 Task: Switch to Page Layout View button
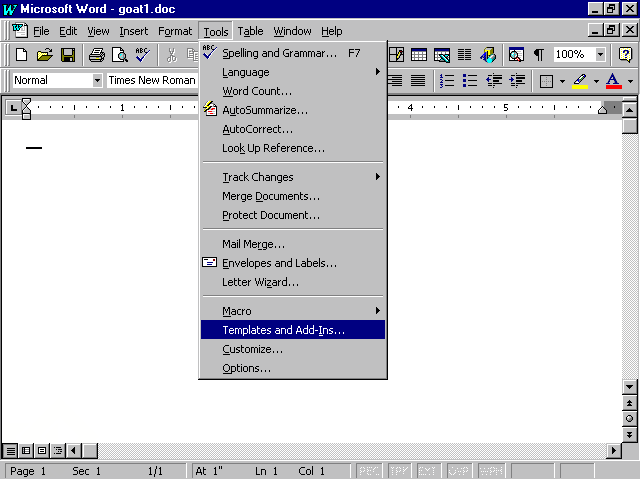coord(42,451)
